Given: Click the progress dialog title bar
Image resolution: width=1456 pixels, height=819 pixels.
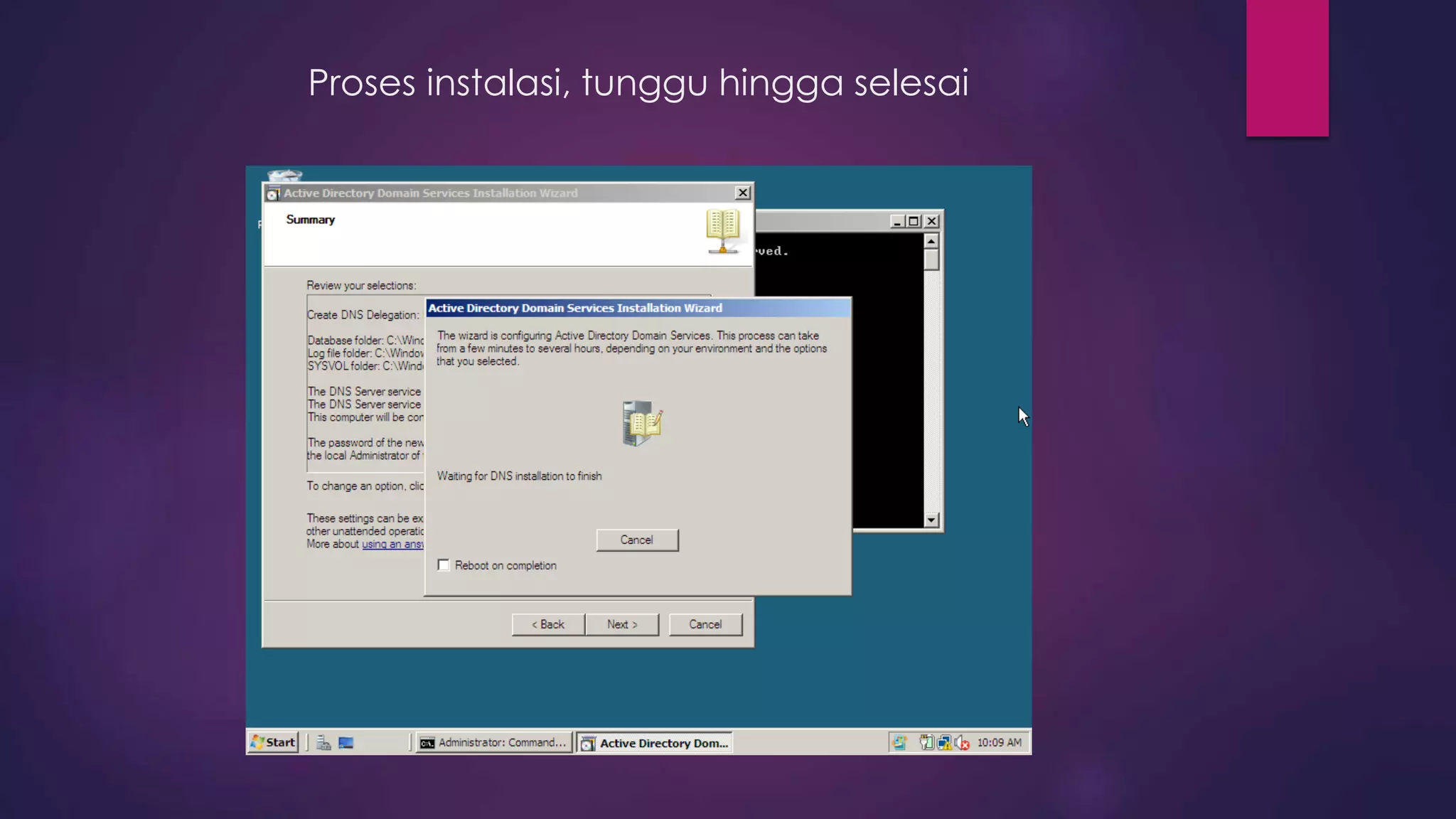Looking at the screenshot, I should click(x=638, y=308).
